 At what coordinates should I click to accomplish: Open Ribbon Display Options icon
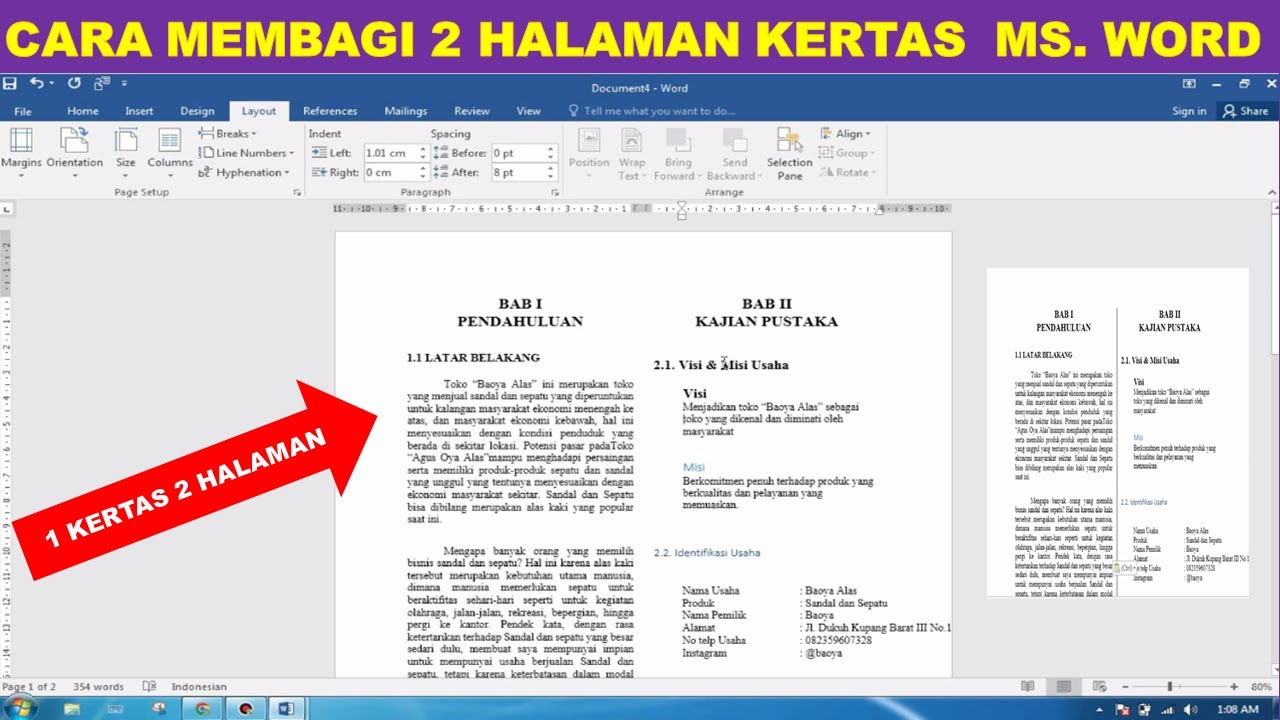point(1189,84)
